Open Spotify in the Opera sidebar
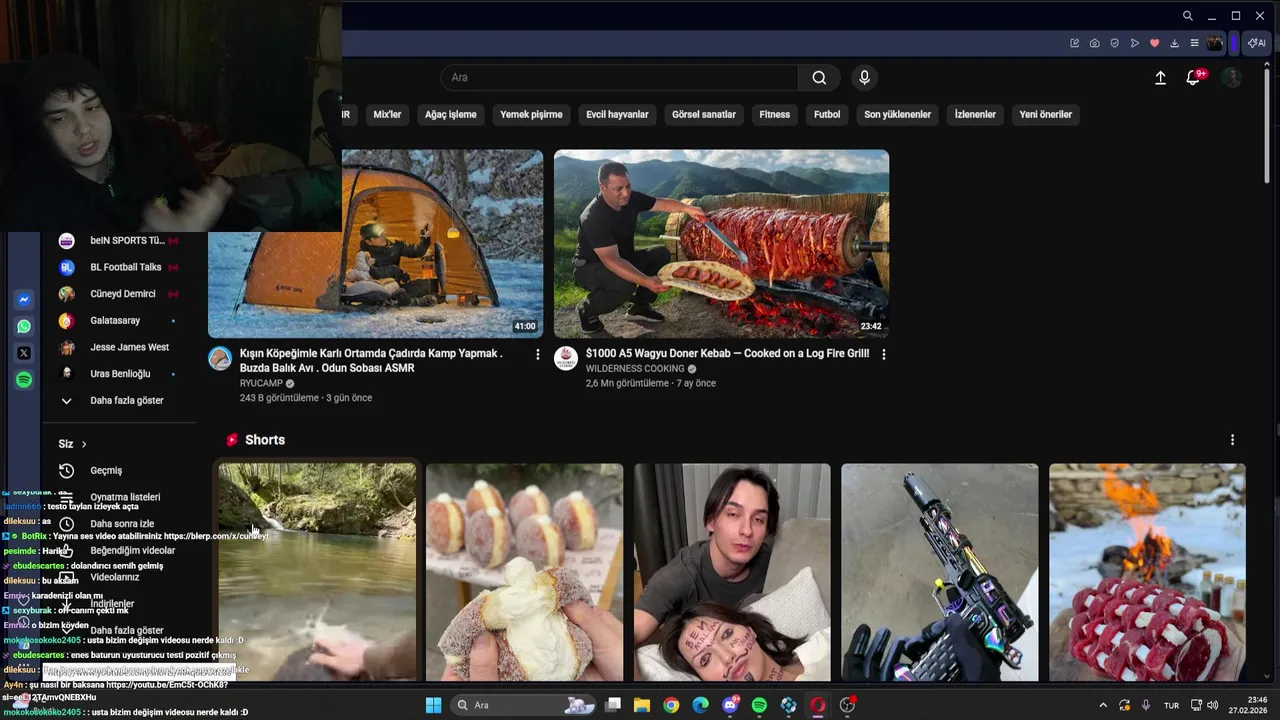 tap(24, 380)
